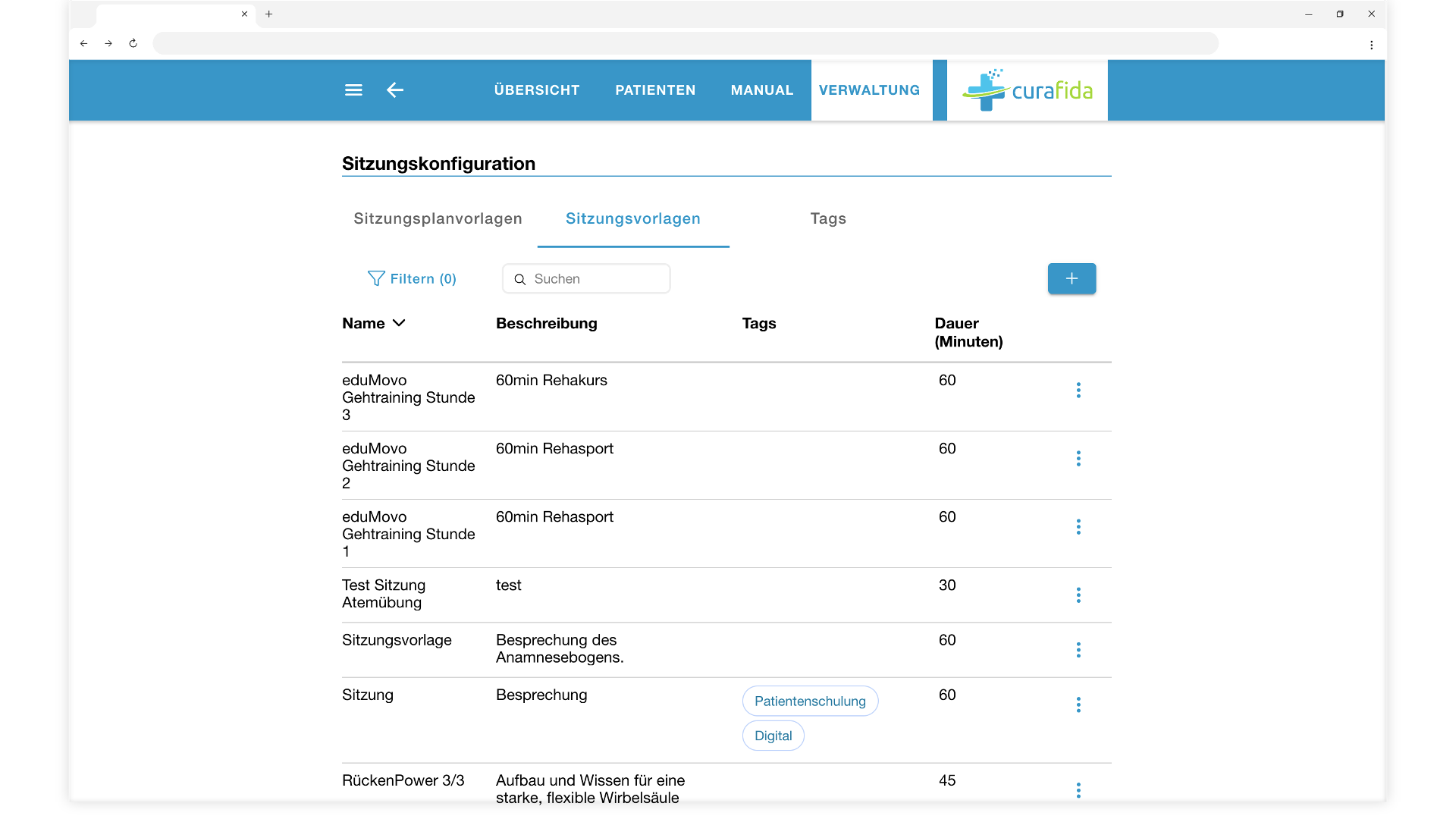Click the duration value 45
This screenshot has height=819, width=1456.
point(947,780)
